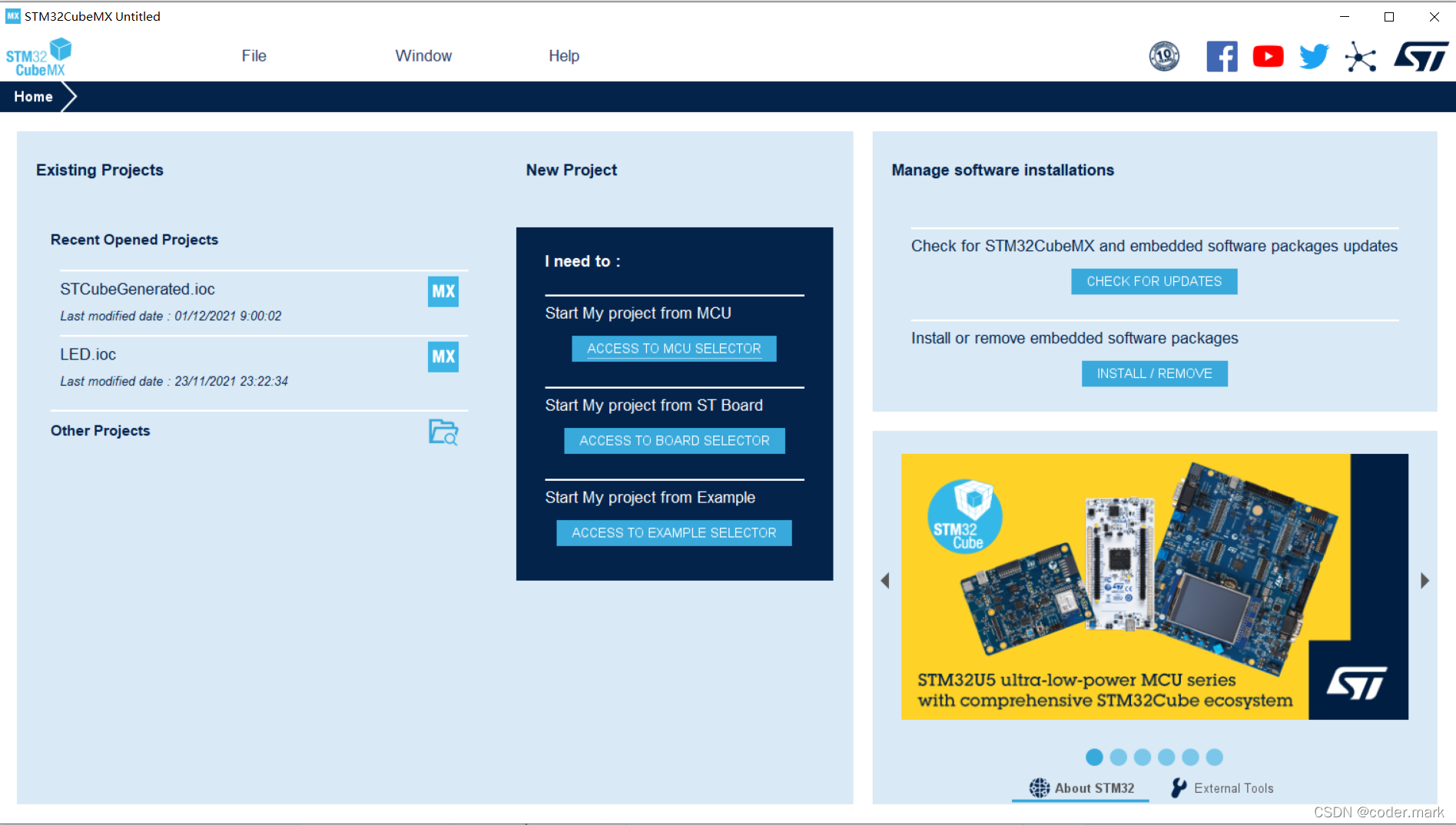The width and height of the screenshot is (1456, 825).
Task: Click MX icon beside LED.ioc
Action: pos(443,356)
